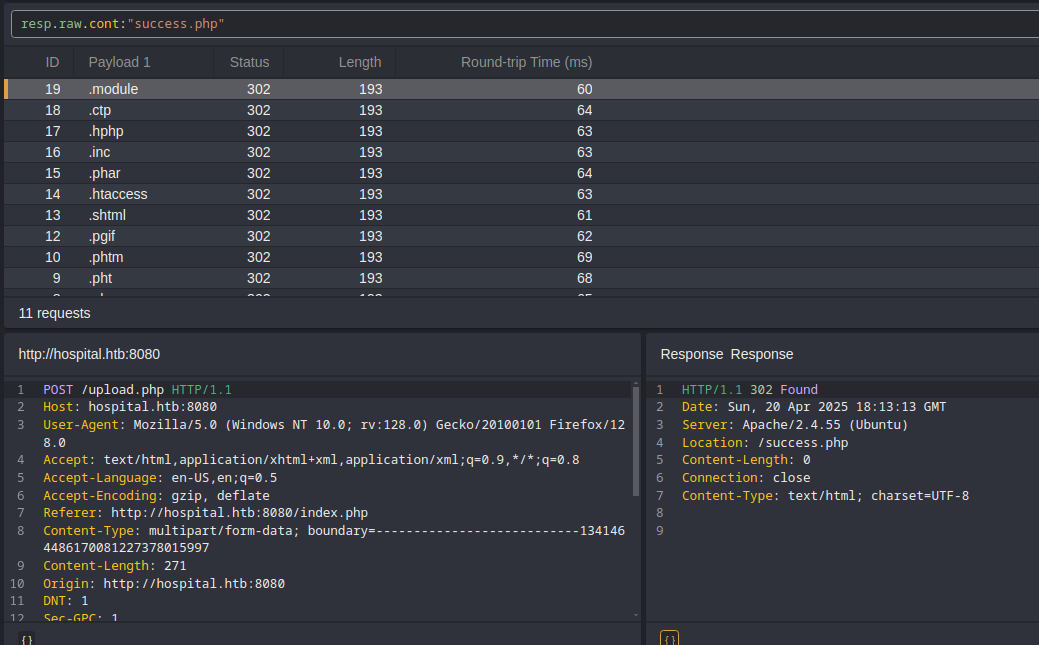Click the response Date header line
The image size is (1039, 645).
(x=814, y=407)
